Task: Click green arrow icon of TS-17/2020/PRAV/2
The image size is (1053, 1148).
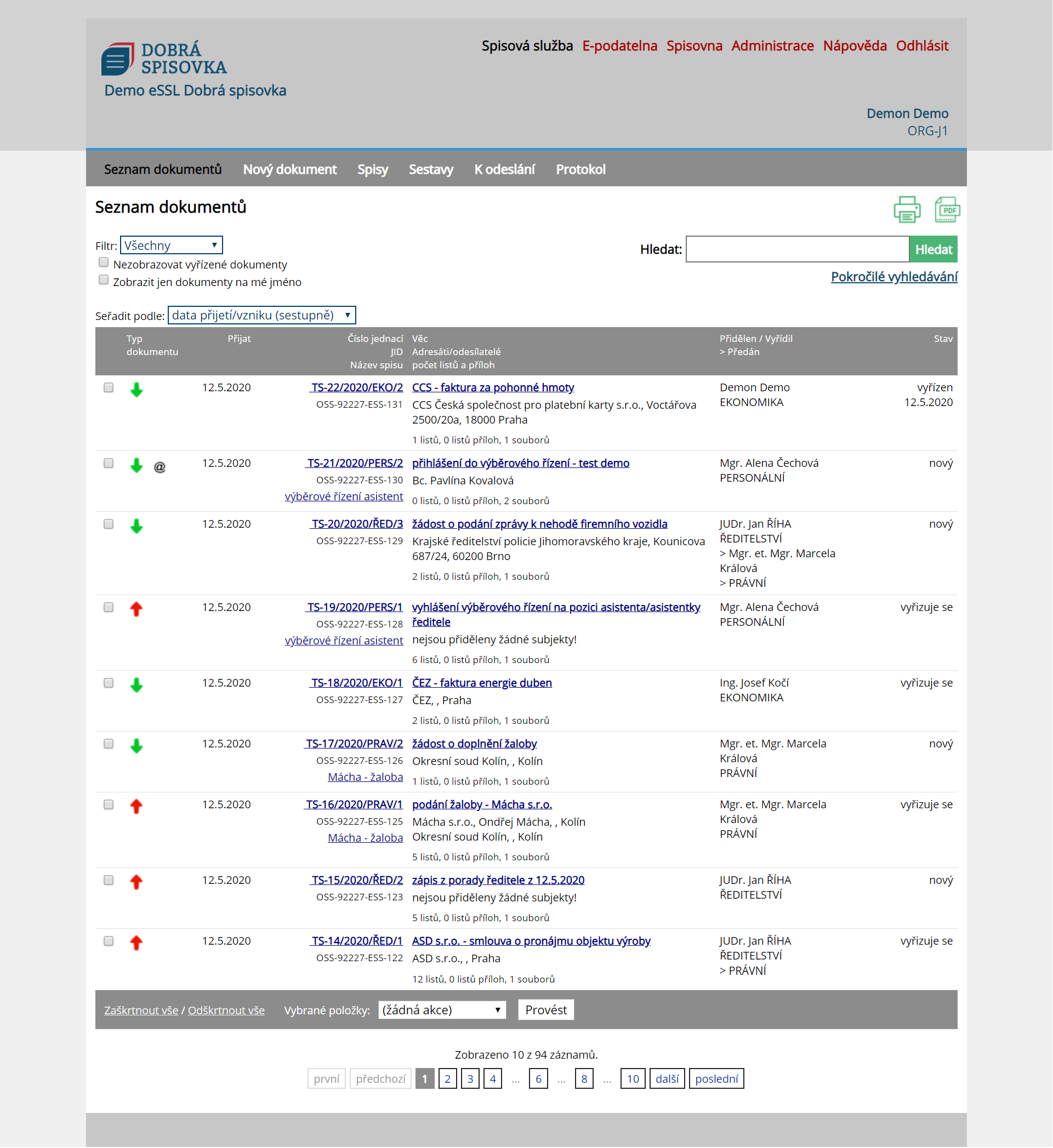Action: click(136, 746)
